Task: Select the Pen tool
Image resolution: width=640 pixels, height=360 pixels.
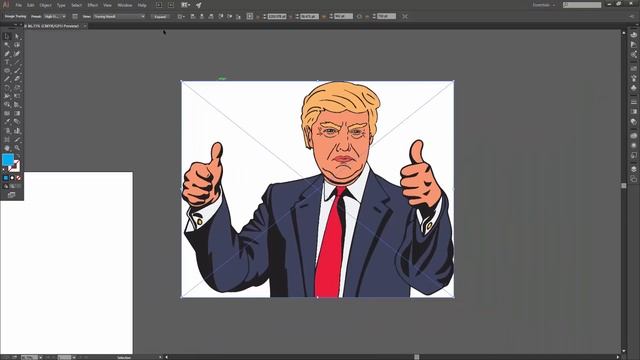Action: point(7,53)
